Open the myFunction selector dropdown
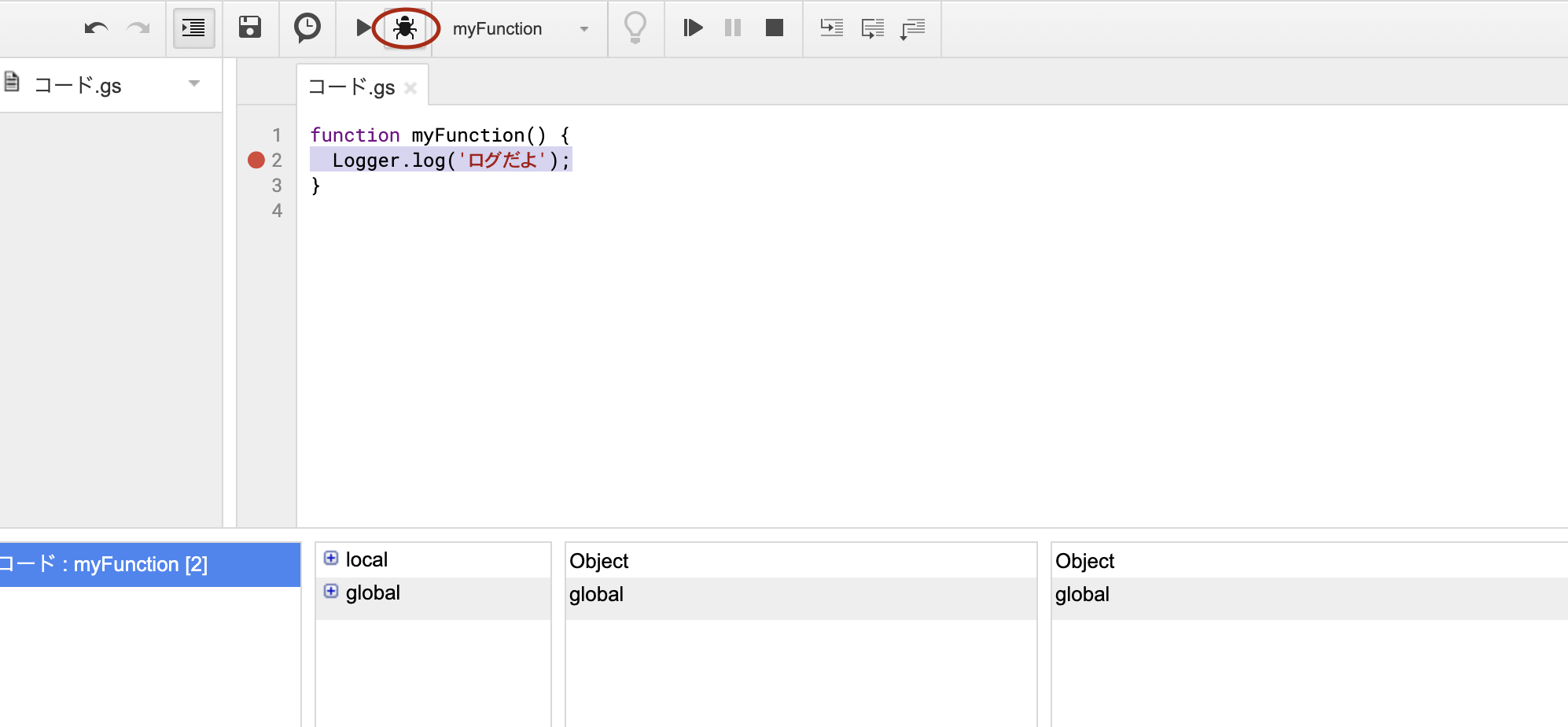The width and height of the screenshot is (1568, 727). 521,29
